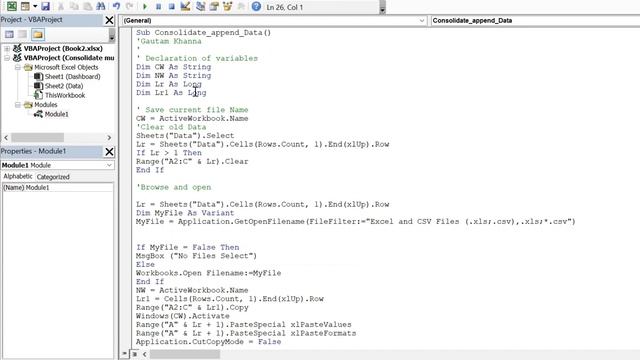Collapse Microsoft Excel Objects folder
This screenshot has height=360, width=640.
18,67
